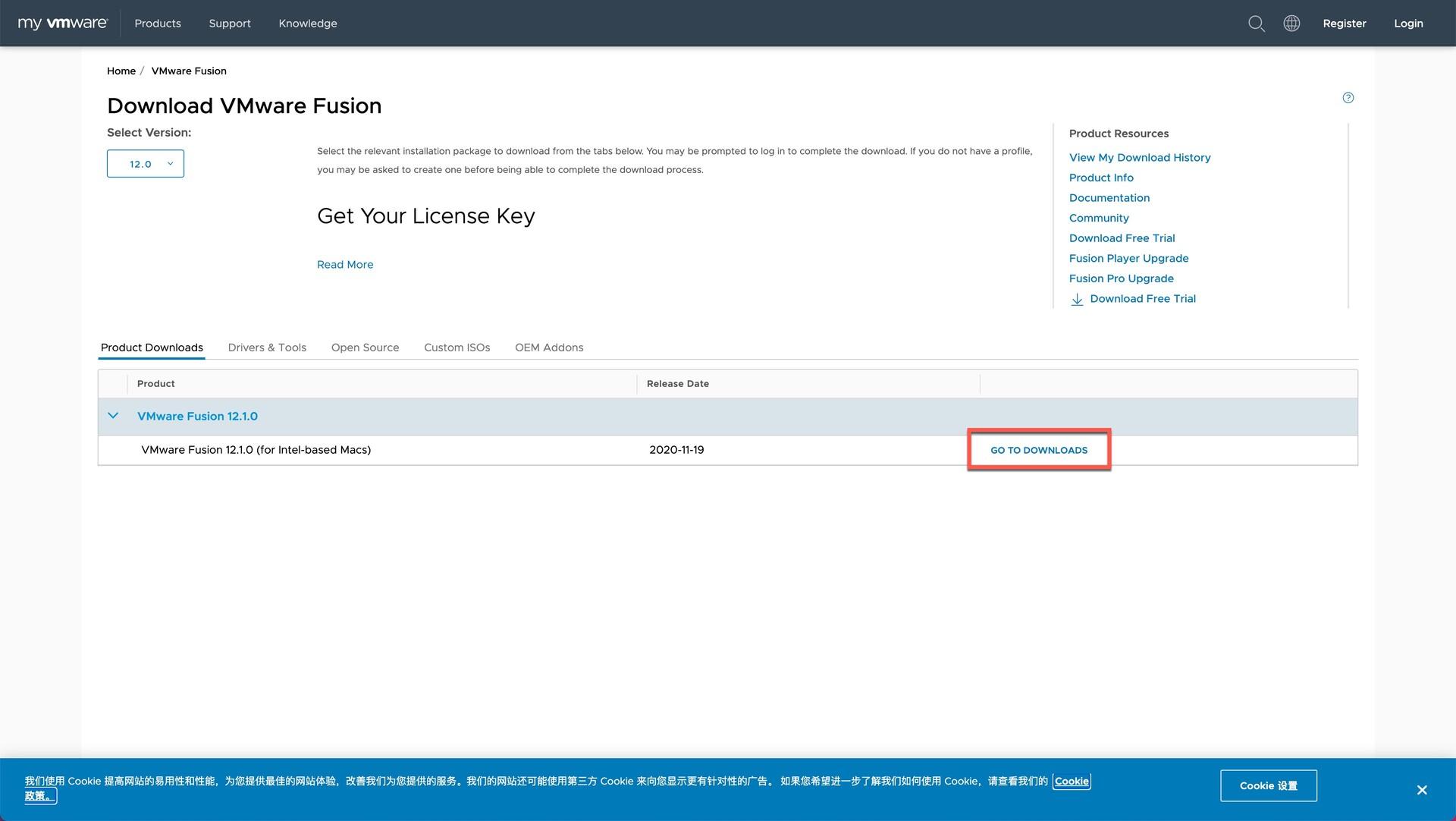
Task: Open View My Download History link
Action: (x=1140, y=158)
